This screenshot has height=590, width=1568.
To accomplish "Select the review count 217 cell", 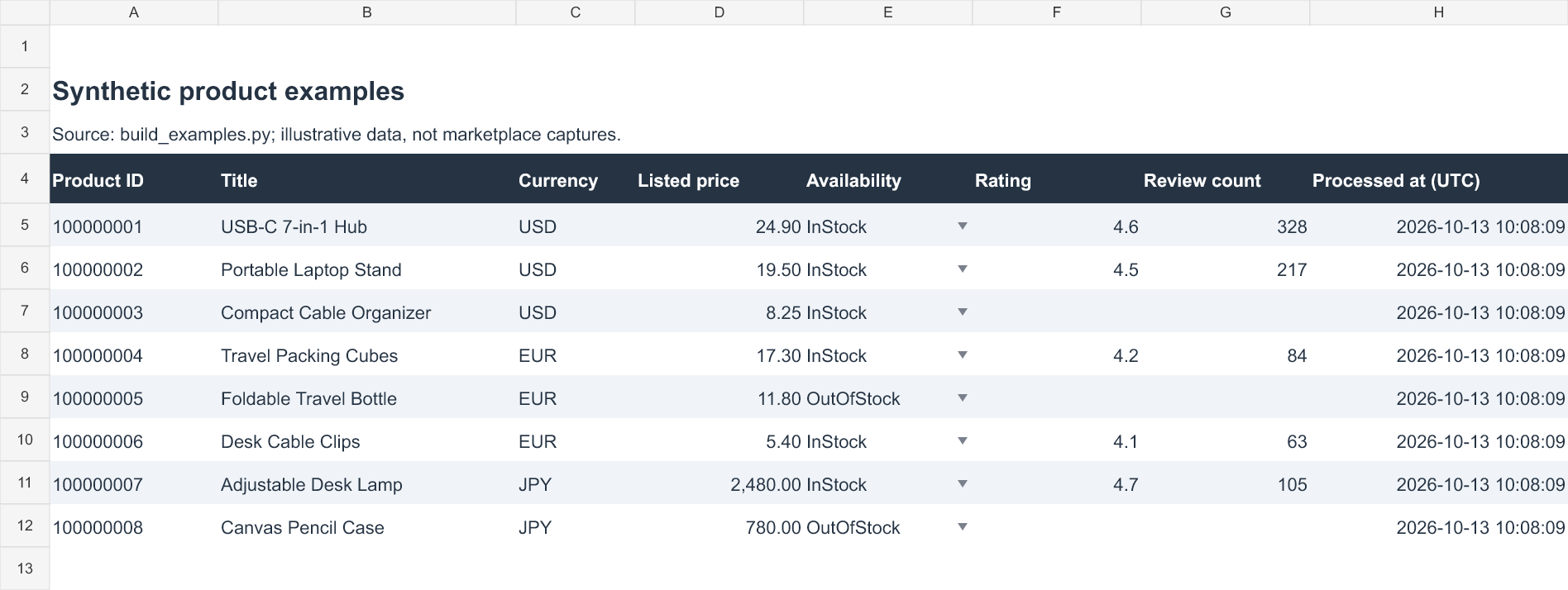I will (x=1226, y=269).
